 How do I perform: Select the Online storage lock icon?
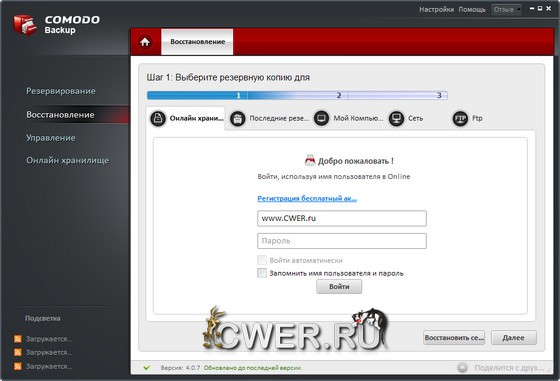click(158, 118)
